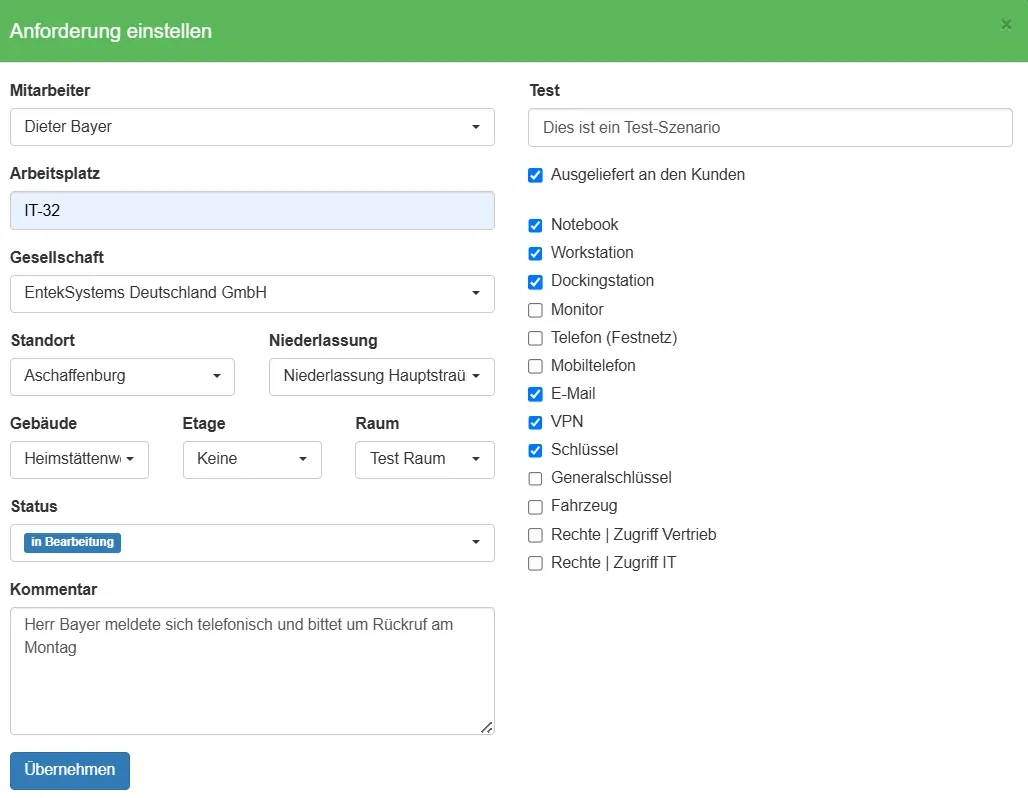The image size is (1028, 798).
Task: Tick the Fahrzeug checkbox
Action: tap(536, 507)
